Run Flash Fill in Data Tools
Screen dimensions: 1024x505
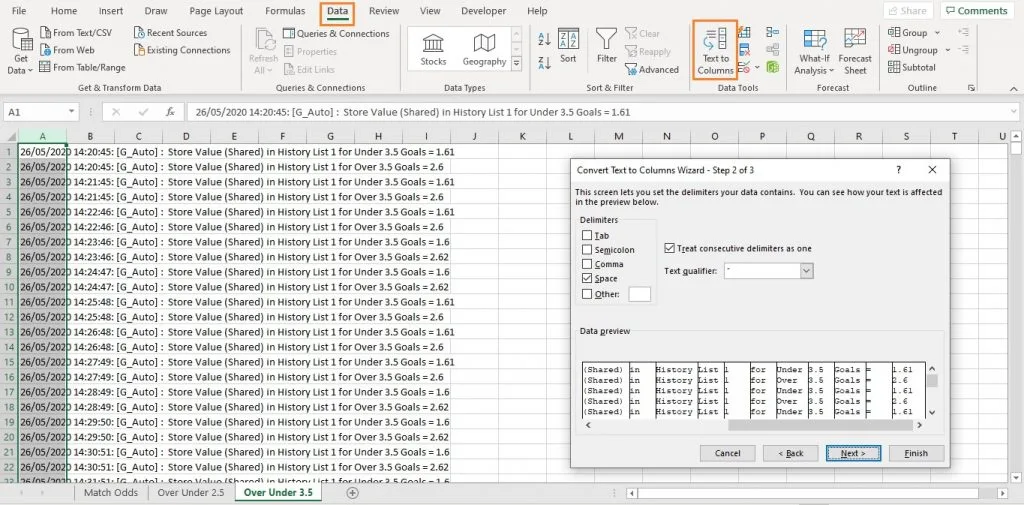click(744, 33)
